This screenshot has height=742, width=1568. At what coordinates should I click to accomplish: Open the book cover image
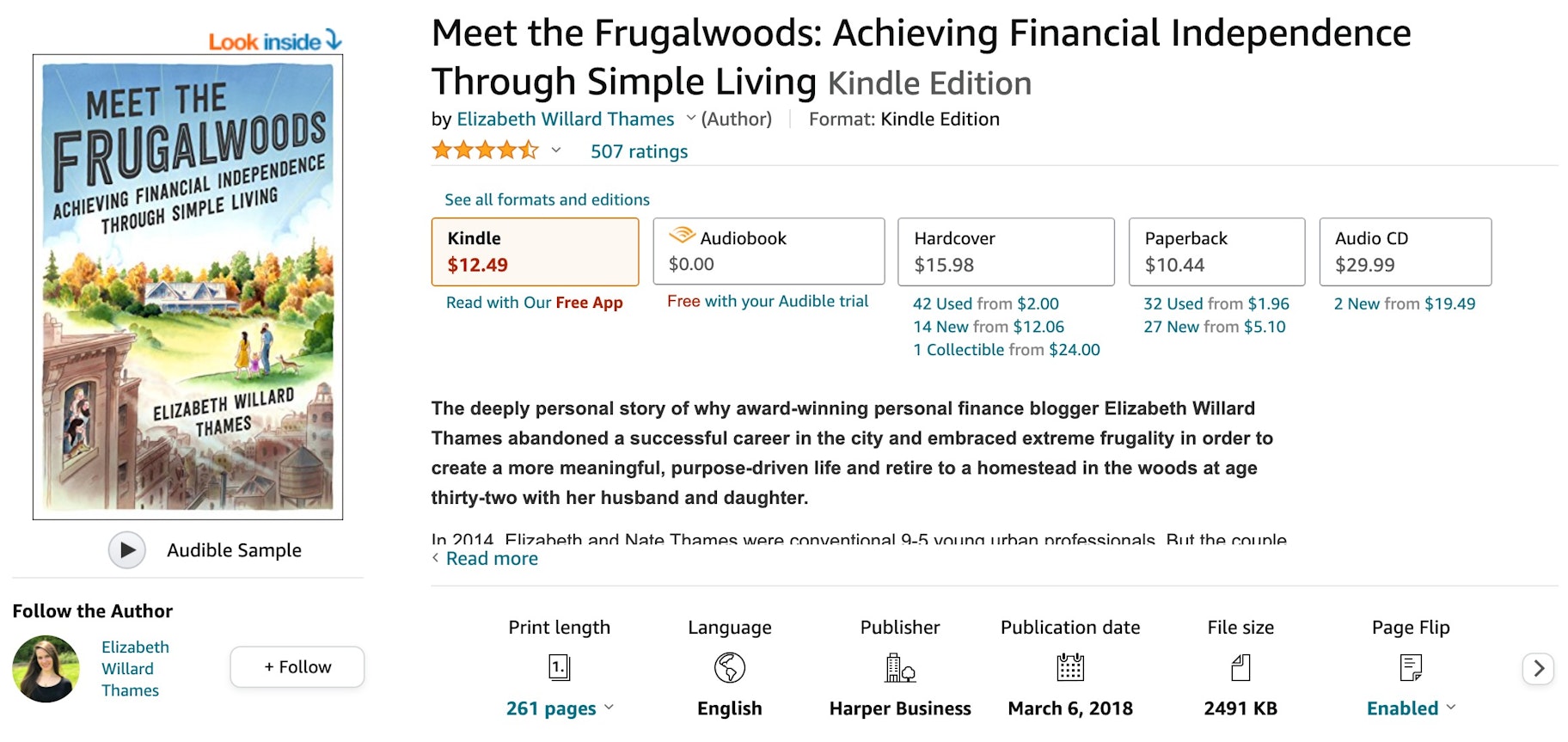pos(187,287)
